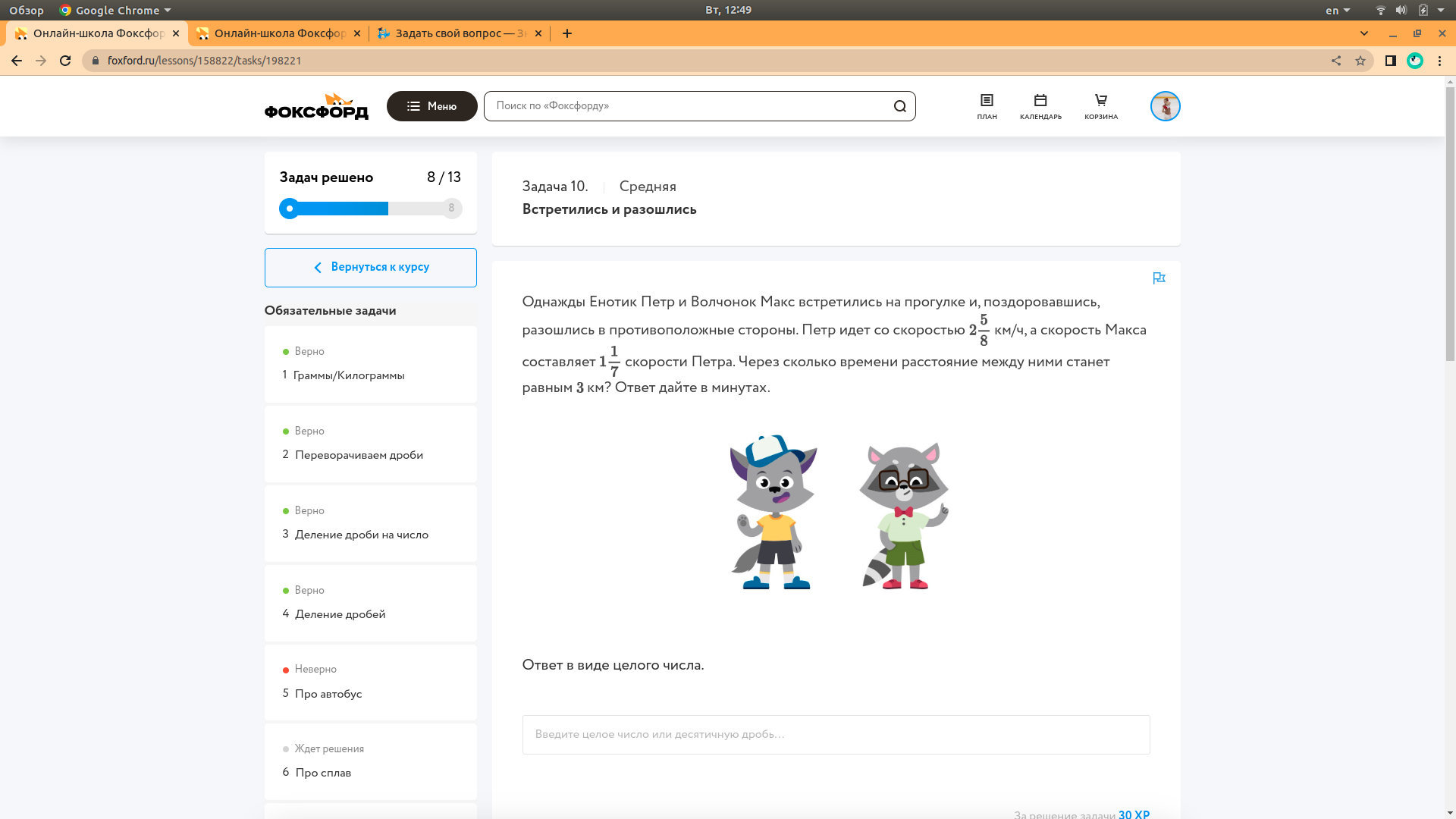This screenshot has height=819, width=1456.
Task: View site security lock icon
Action: click(95, 61)
